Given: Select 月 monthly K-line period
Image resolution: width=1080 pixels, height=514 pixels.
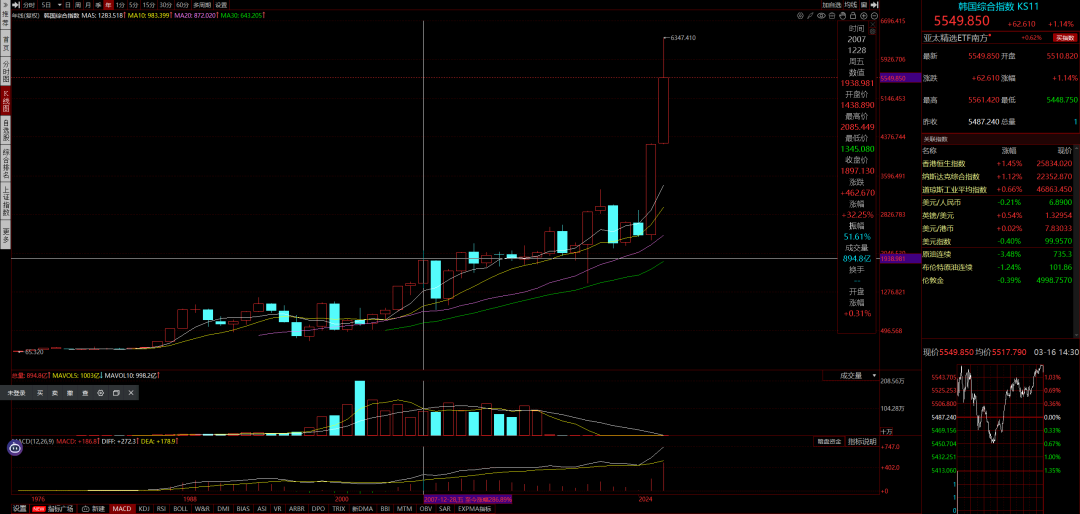Looking at the screenshot, I should coord(87,5).
